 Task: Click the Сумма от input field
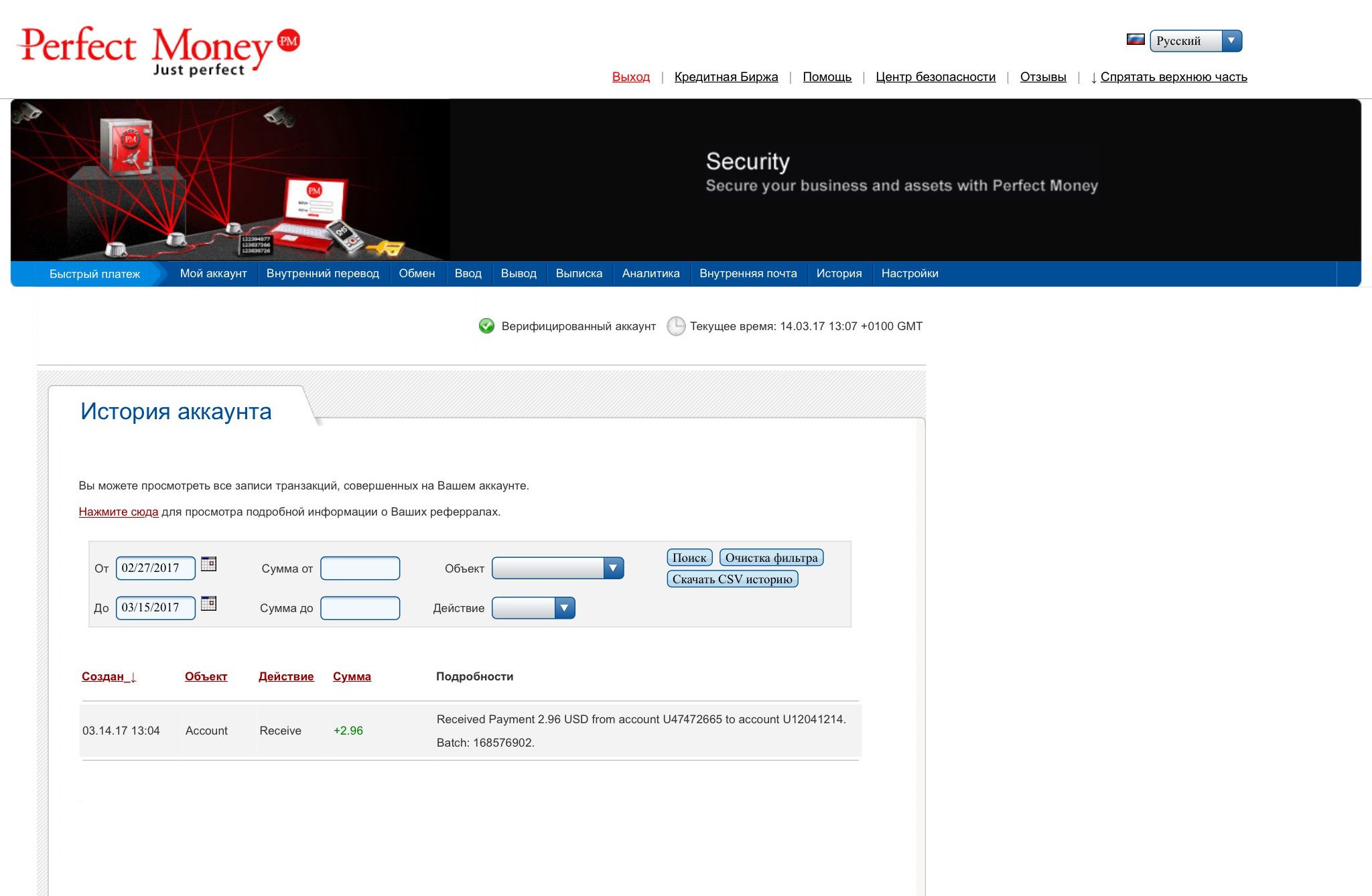pyautogui.click(x=360, y=568)
